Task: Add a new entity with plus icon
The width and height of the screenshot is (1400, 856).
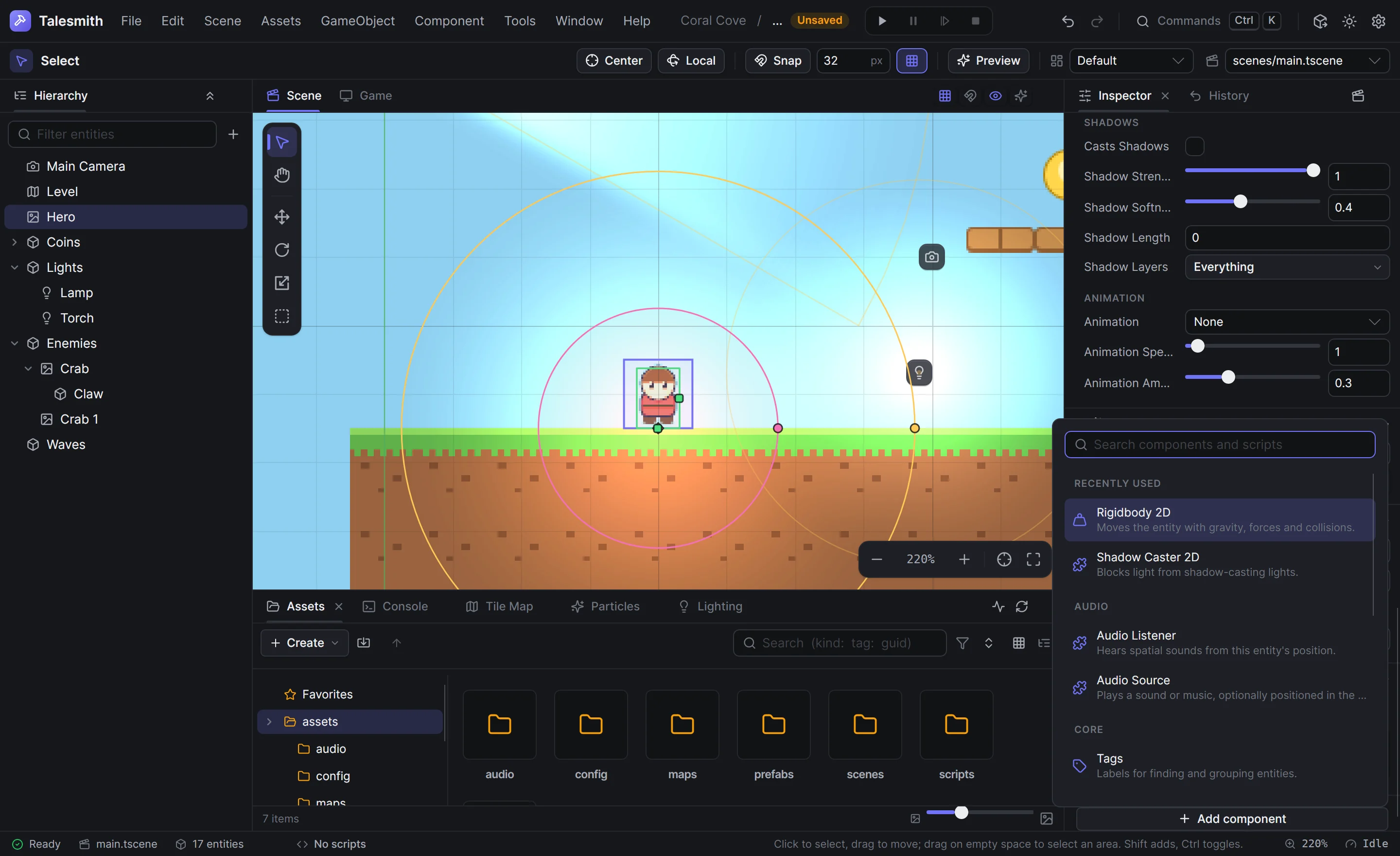Action: click(x=233, y=134)
